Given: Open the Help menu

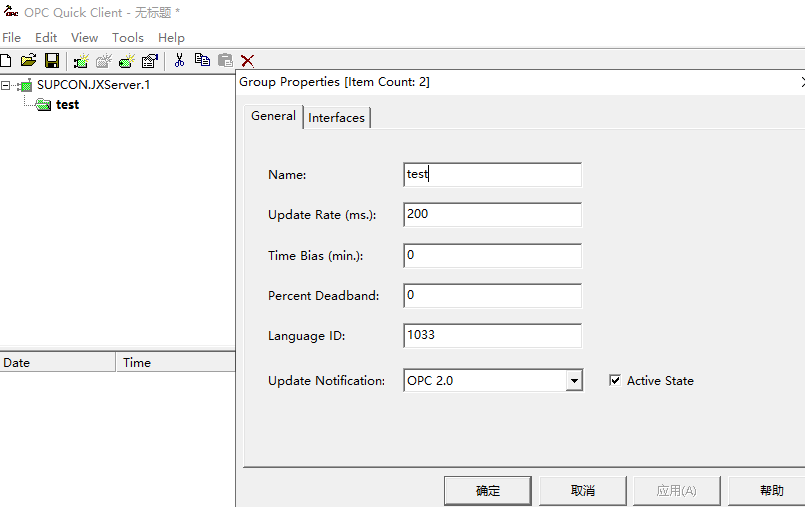Looking at the screenshot, I should tap(171, 37).
